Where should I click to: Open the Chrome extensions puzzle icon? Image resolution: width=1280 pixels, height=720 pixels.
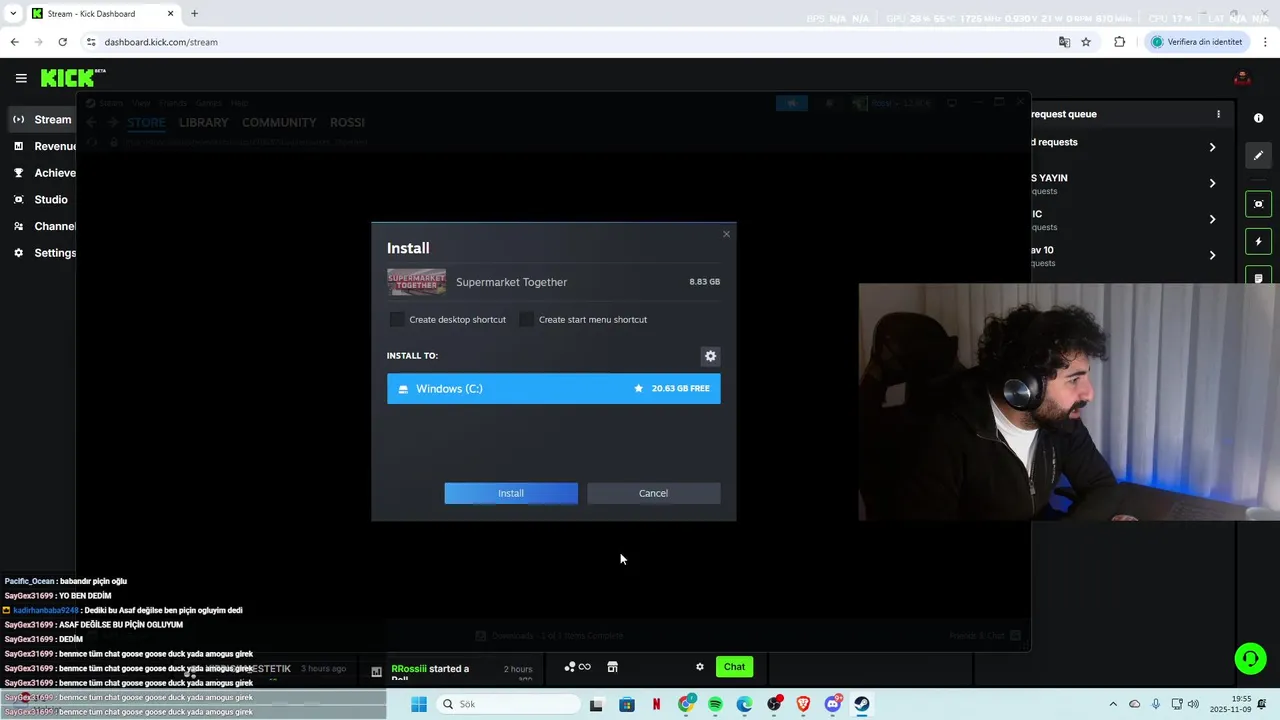(x=1119, y=42)
